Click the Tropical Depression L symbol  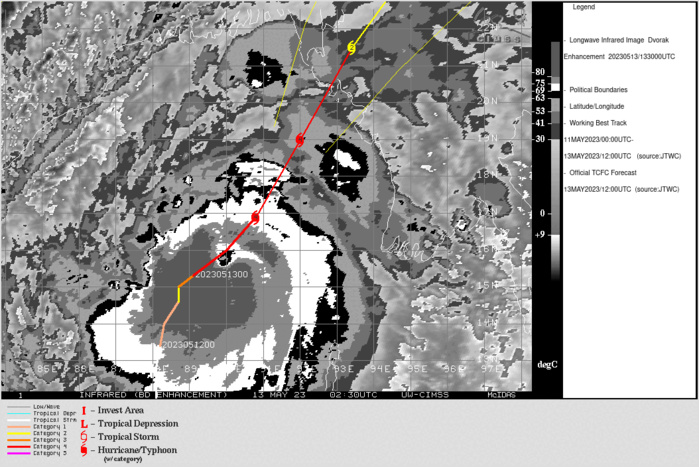83,424
